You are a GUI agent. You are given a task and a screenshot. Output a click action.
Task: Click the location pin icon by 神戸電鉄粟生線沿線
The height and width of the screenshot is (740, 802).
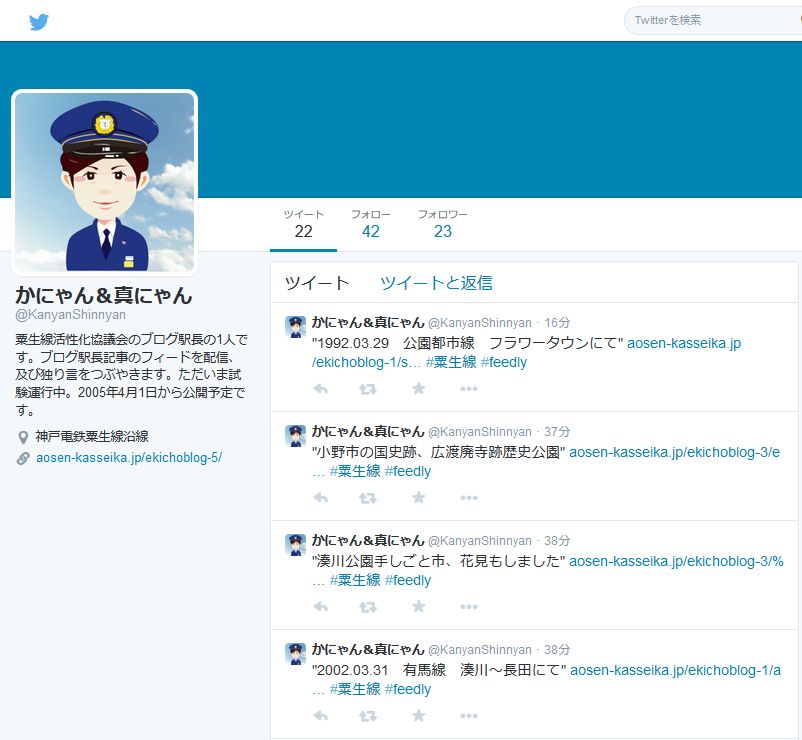point(23,437)
